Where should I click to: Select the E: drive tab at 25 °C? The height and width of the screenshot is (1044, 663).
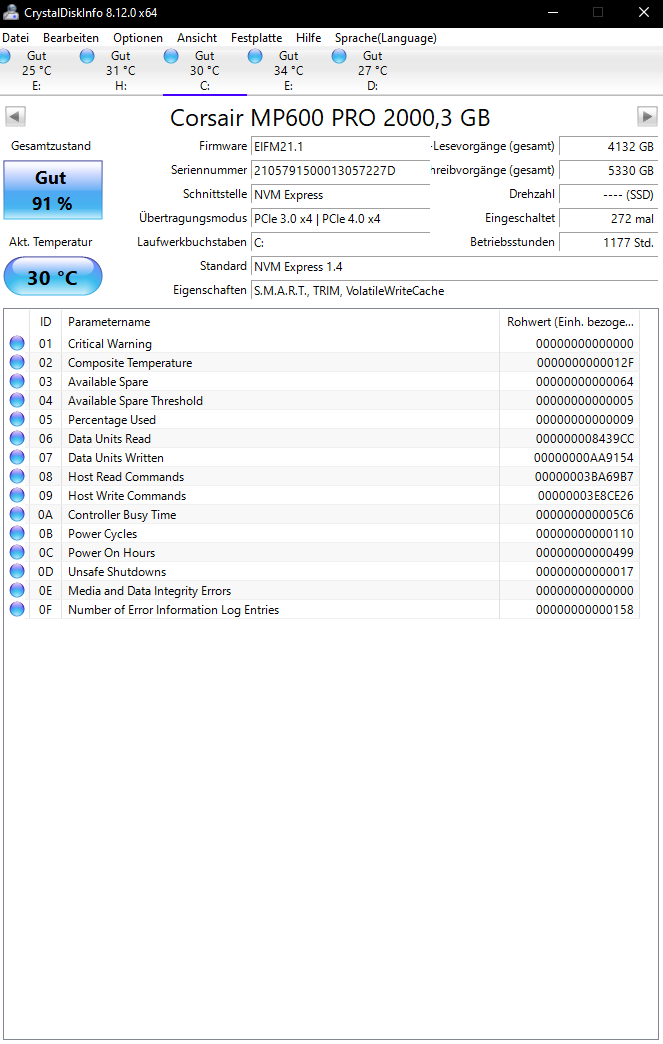pos(37,71)
